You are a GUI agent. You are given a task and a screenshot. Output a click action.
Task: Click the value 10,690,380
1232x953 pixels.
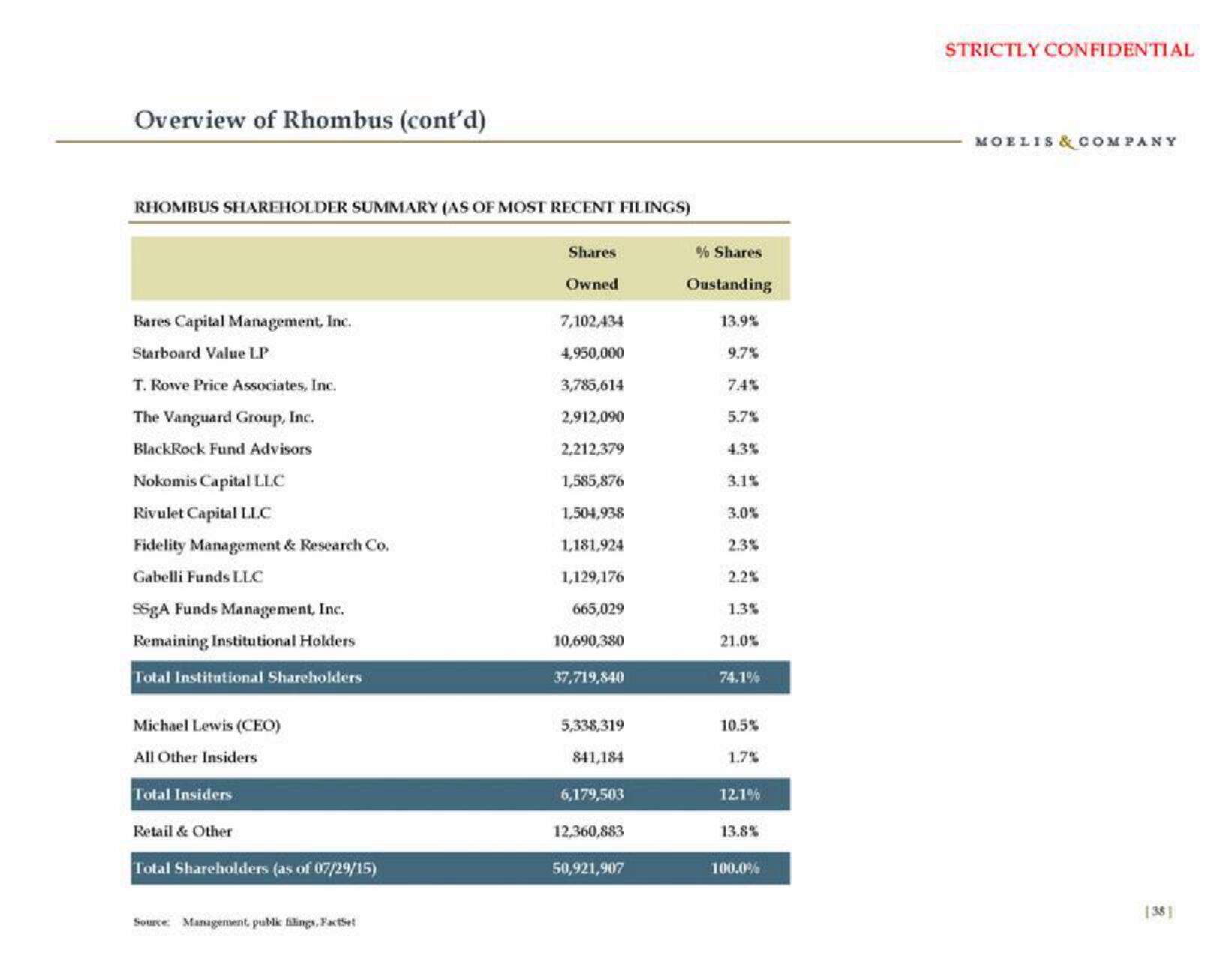(x=588, y=641)
